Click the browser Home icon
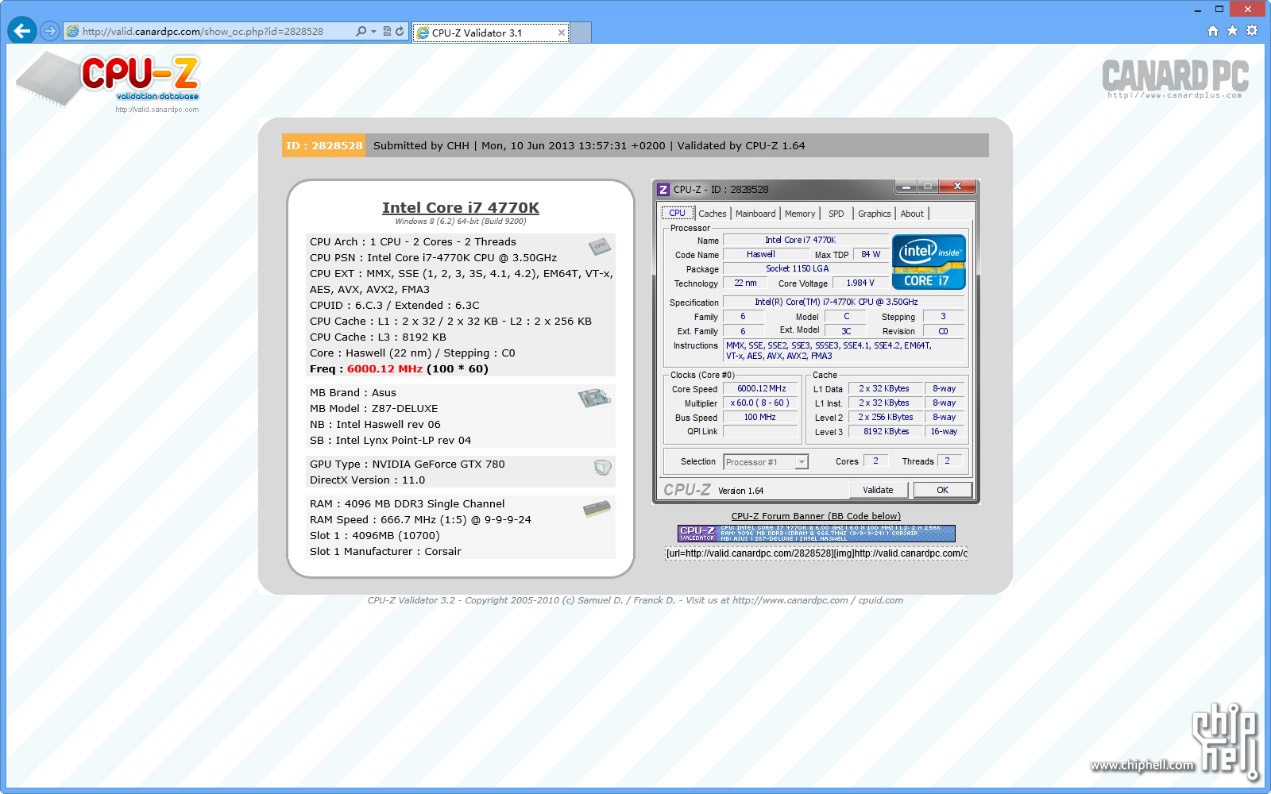 [1213, 31]
